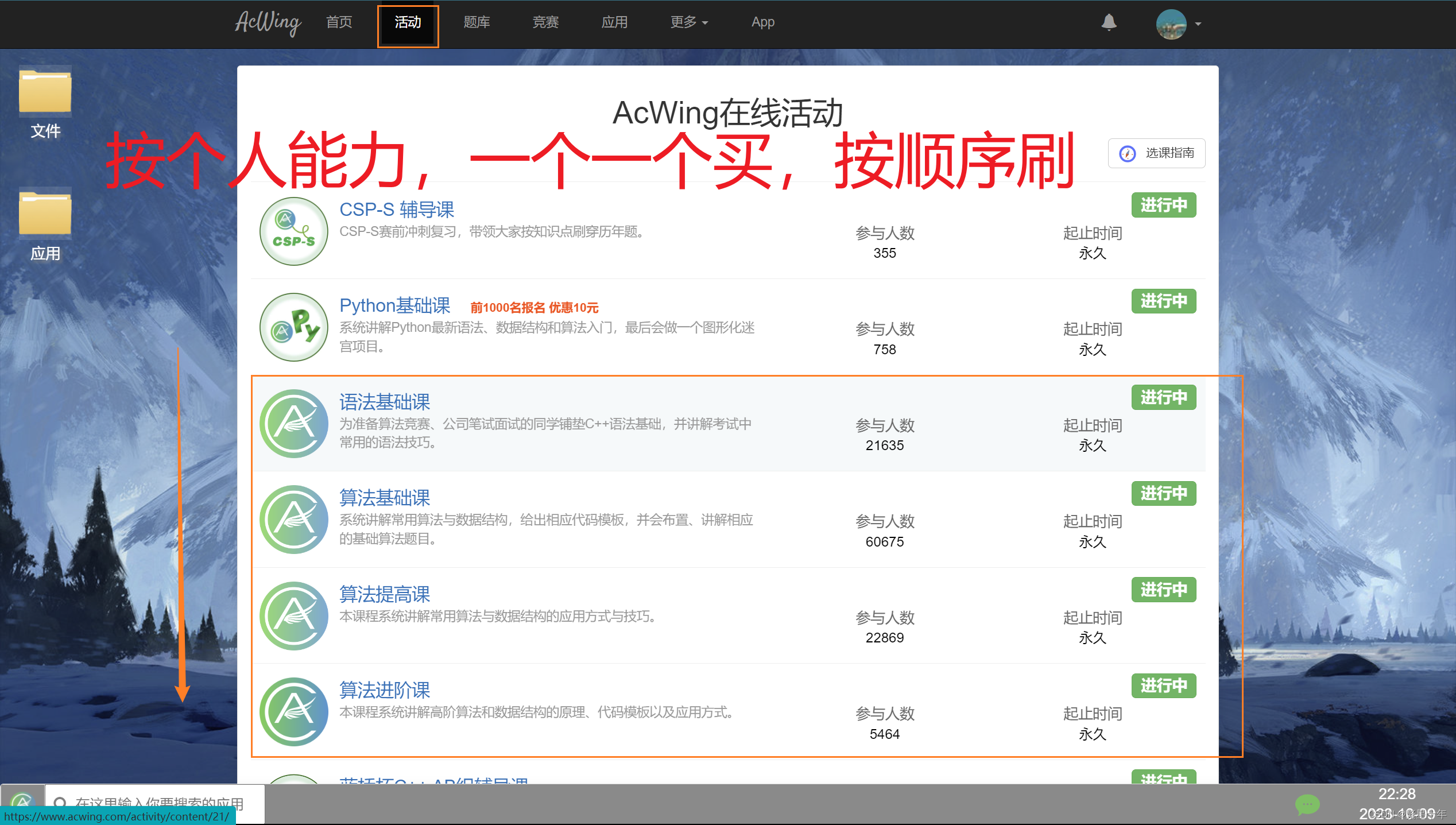
Task: Click participant count 758
Action: [885, 350]
